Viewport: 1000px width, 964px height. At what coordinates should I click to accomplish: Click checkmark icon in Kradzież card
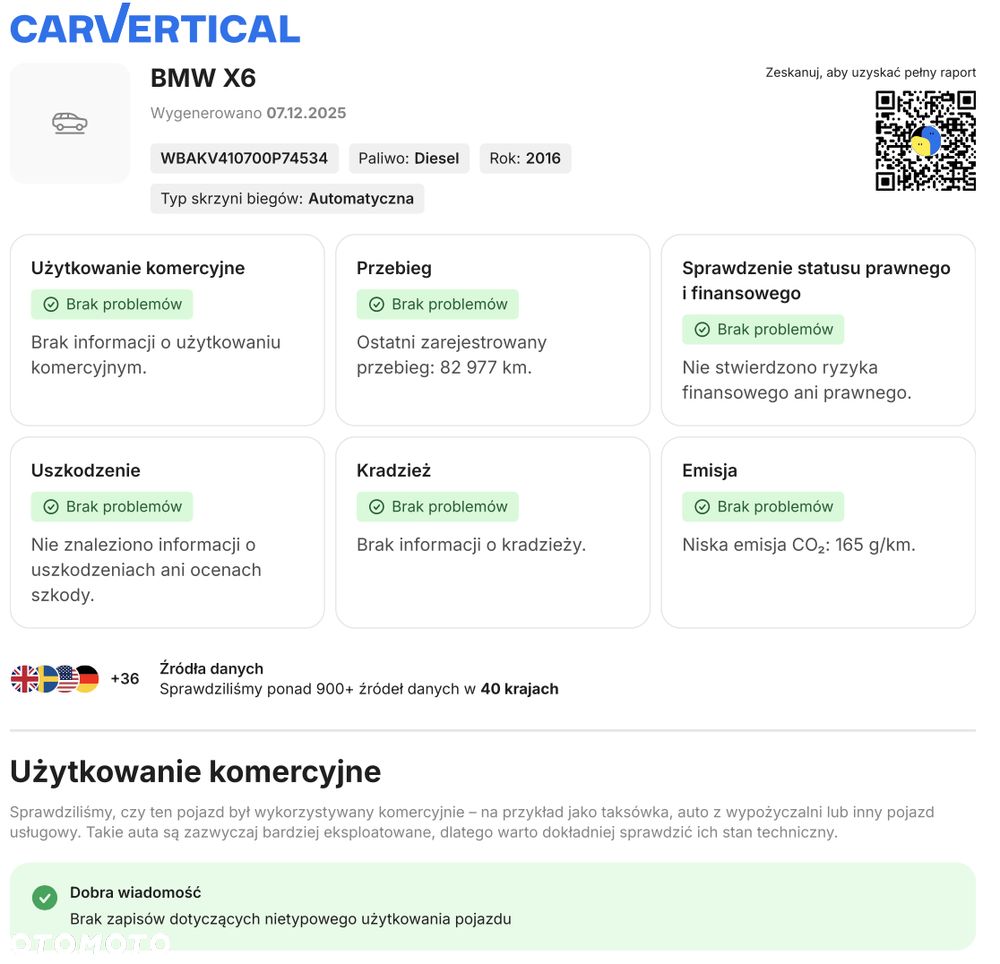(377, 507)
